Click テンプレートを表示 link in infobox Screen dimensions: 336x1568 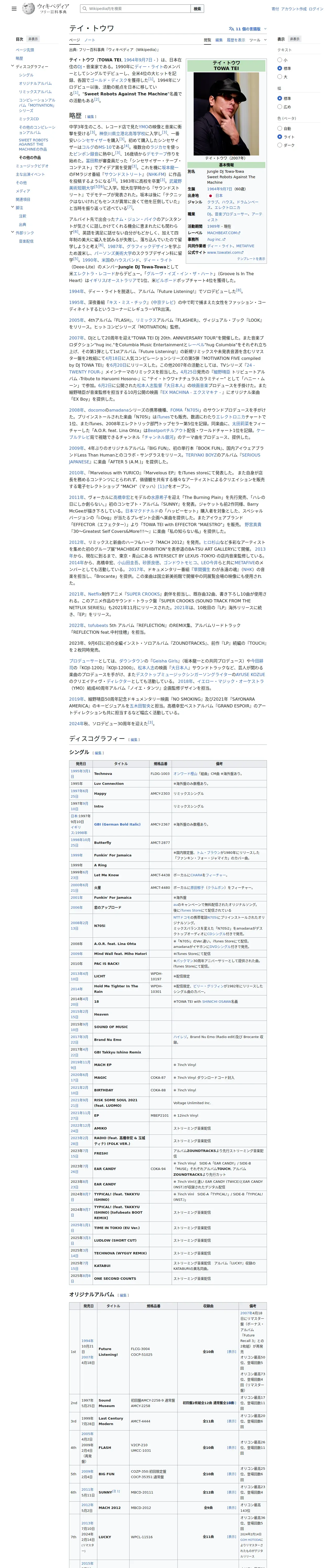click(251, 259)
